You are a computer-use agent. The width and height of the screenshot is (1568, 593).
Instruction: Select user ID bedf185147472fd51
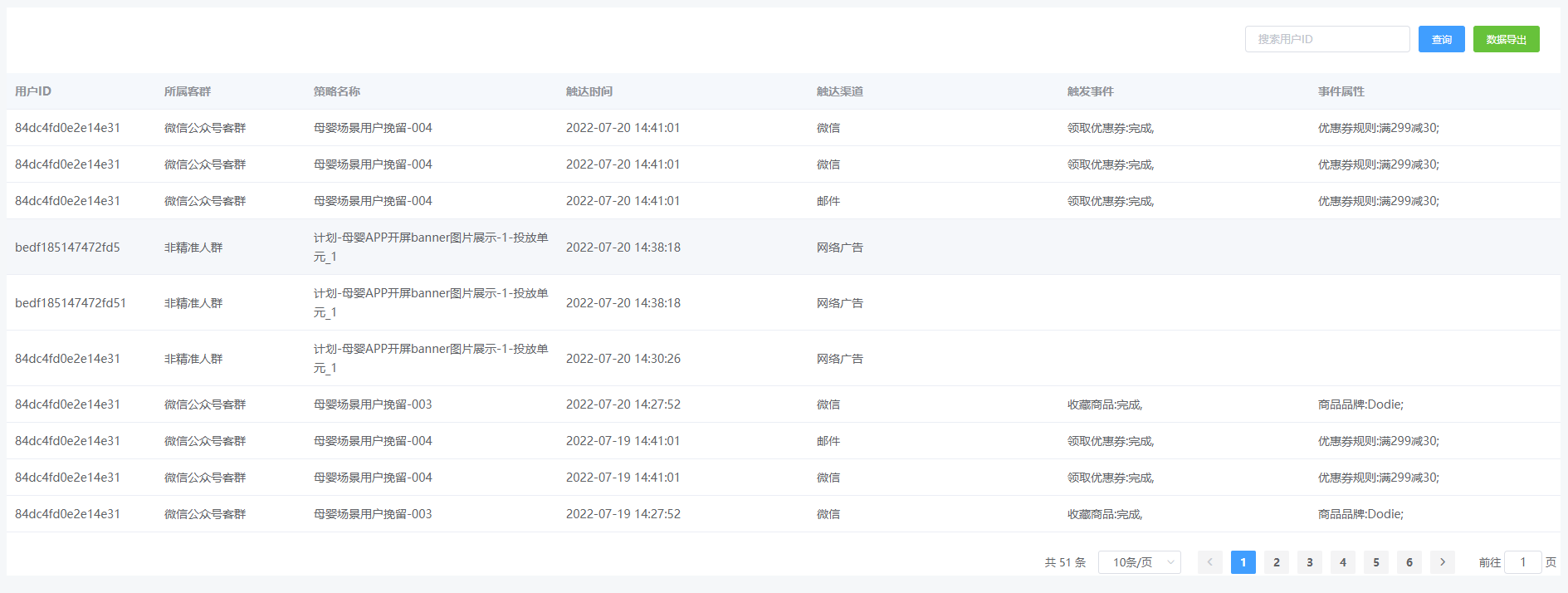[x=71, y=303]
